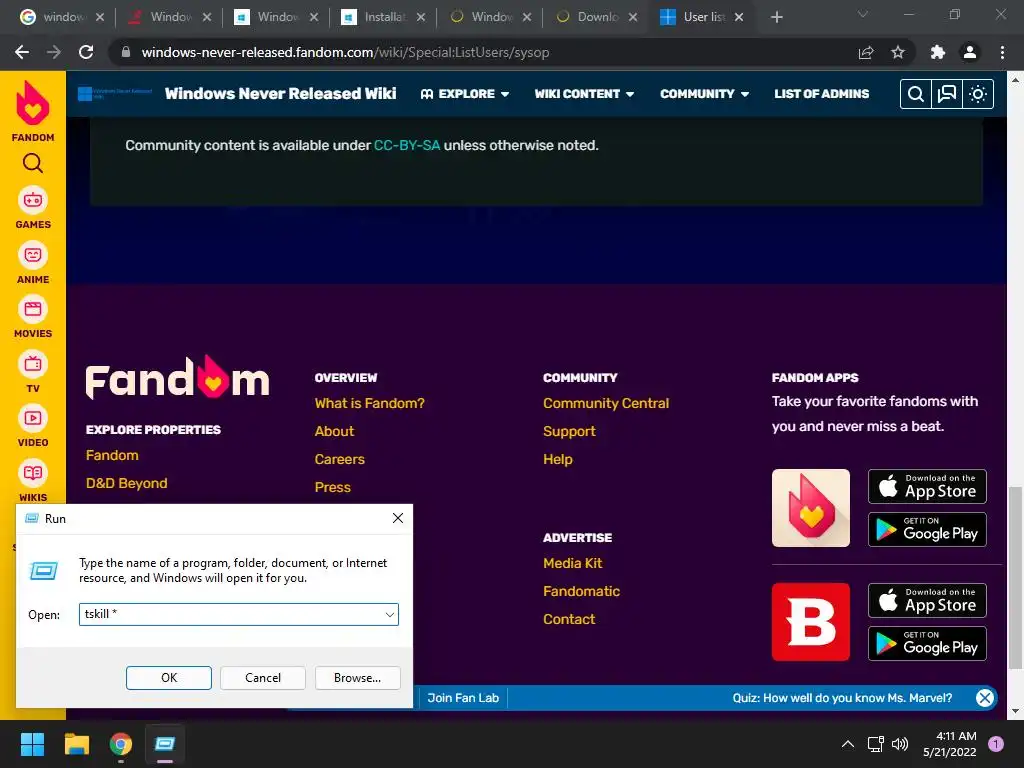Open the Community Central link
This screenshot has width=1024, height=768.
606,404
